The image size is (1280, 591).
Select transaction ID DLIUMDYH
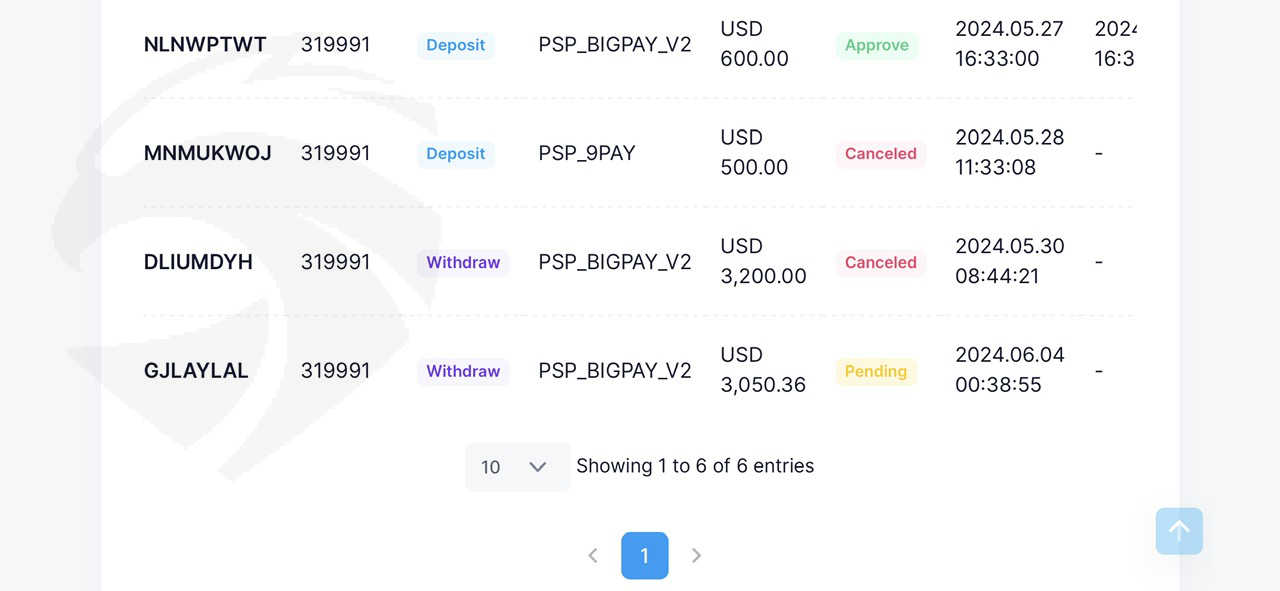tap(198, 262)
